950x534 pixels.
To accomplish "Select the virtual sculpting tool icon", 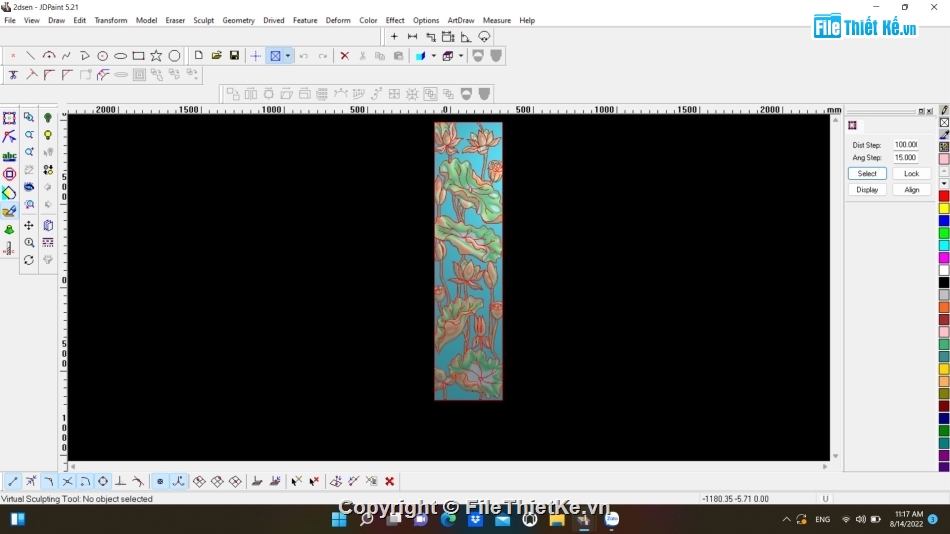I will (9, 212).
